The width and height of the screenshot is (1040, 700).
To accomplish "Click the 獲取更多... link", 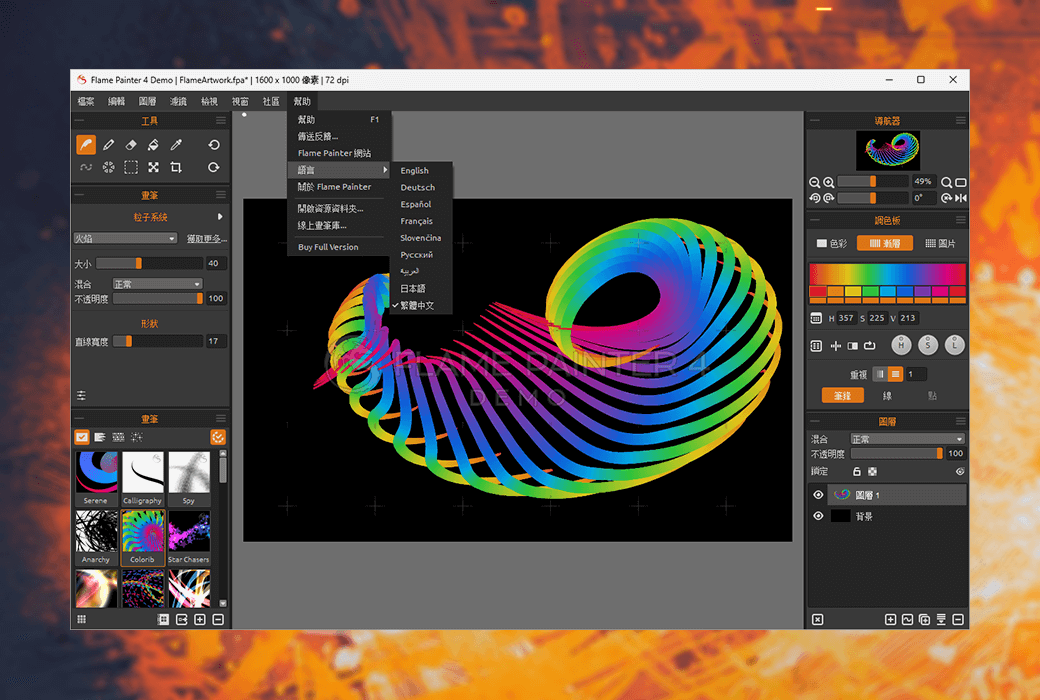I will [x=206, y=239].
